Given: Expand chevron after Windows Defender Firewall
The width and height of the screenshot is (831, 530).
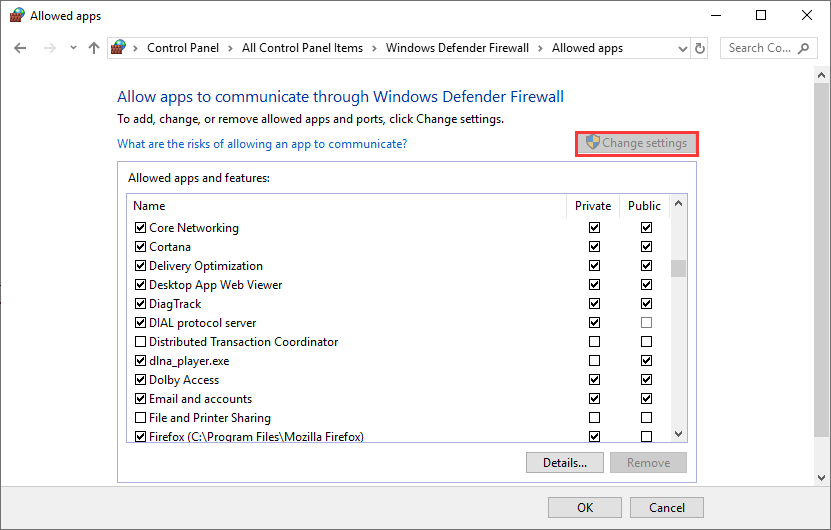Looking at the screenshot, I should [540, 49].
